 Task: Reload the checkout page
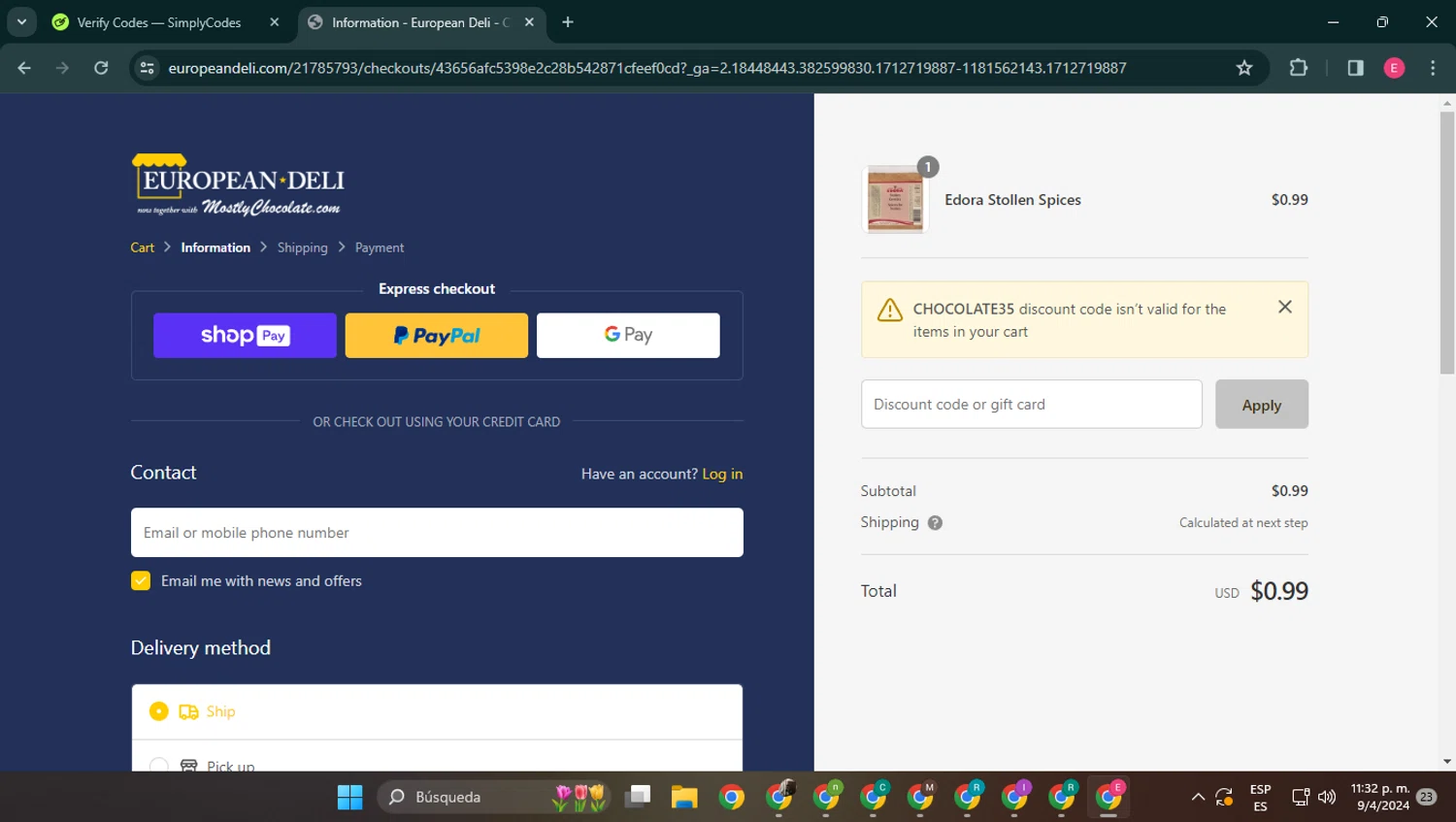click(x=101, y=68)
